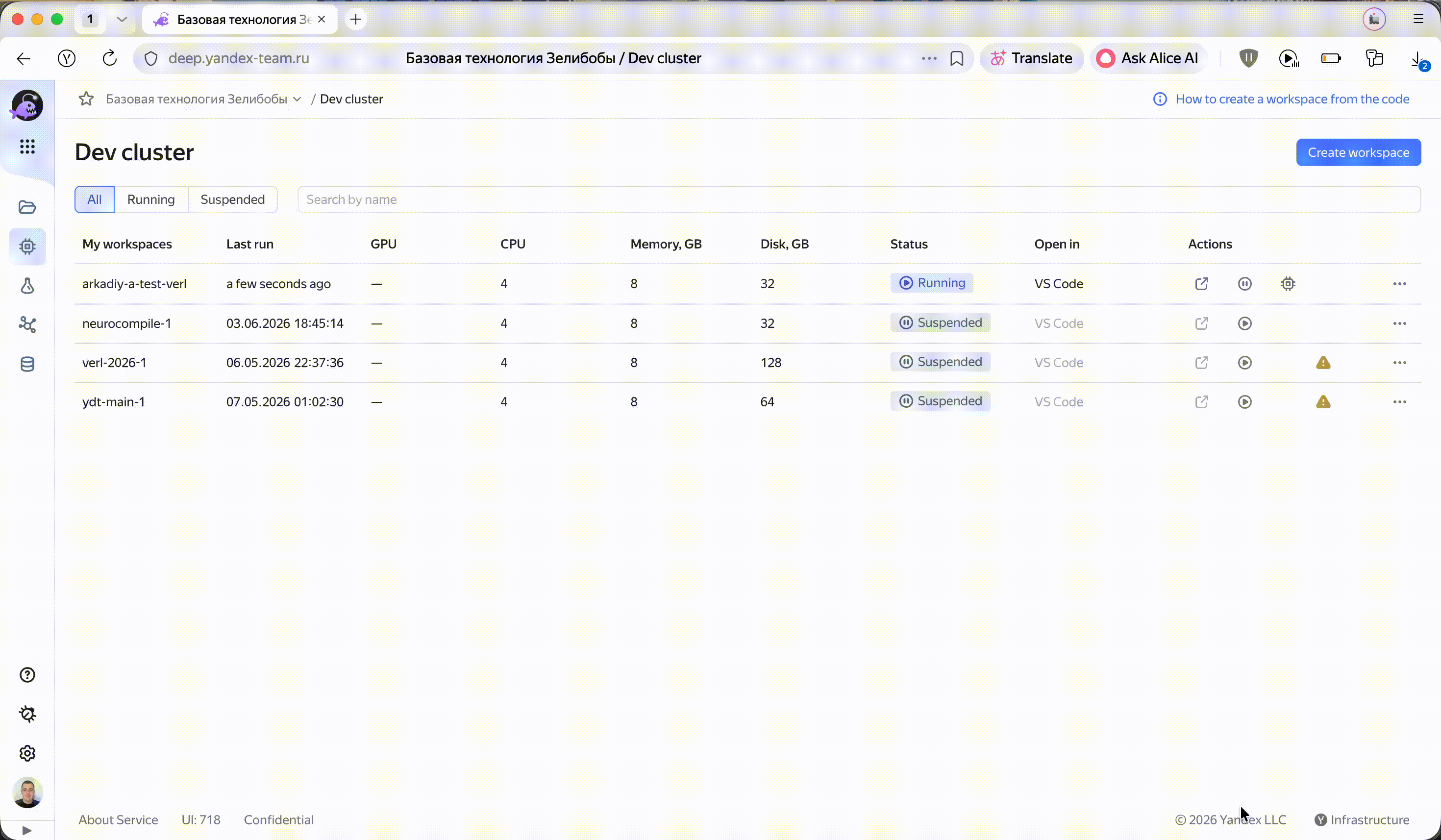Image resolution: width=1441 pixels, height=840 pixels.
Task: Open the Infrastructure footer link
Action: click(1362, 820)
